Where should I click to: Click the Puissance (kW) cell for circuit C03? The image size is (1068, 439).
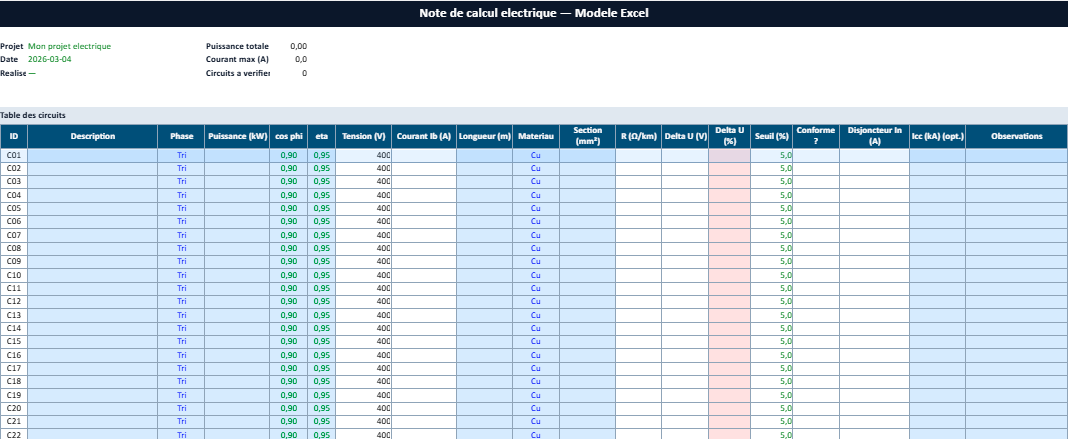tap(237, 181)
